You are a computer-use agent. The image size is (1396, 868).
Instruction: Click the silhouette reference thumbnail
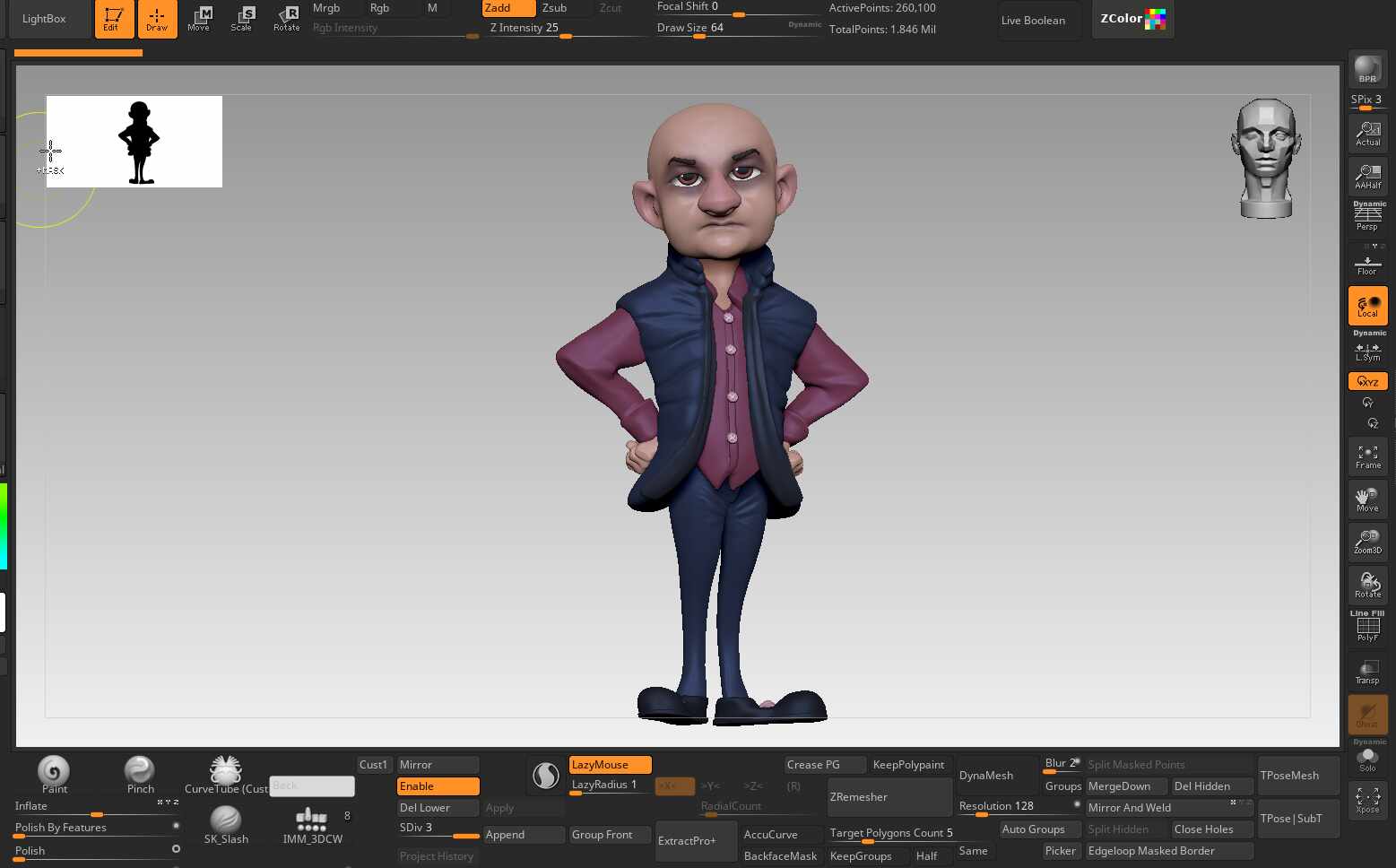134,142
